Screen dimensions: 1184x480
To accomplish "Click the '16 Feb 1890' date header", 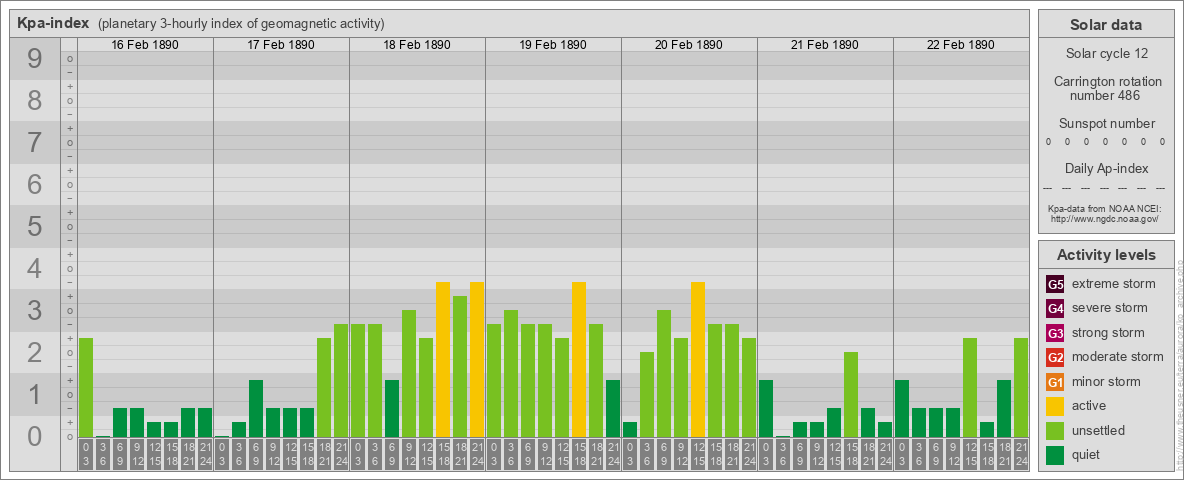I will click(x=145, y=45).
